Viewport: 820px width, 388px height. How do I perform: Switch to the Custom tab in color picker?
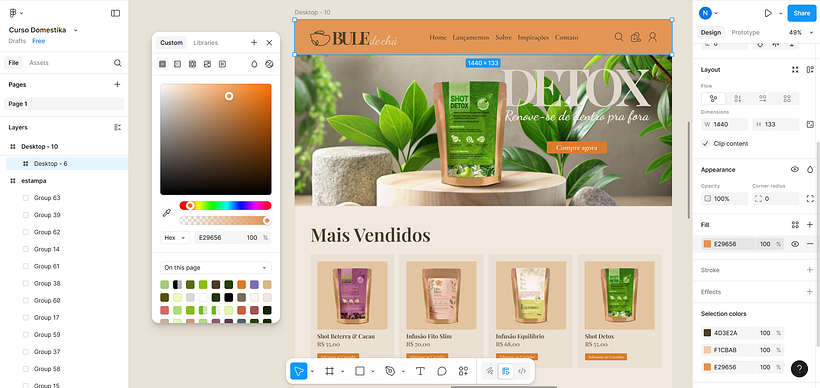[x=172, y=42]
